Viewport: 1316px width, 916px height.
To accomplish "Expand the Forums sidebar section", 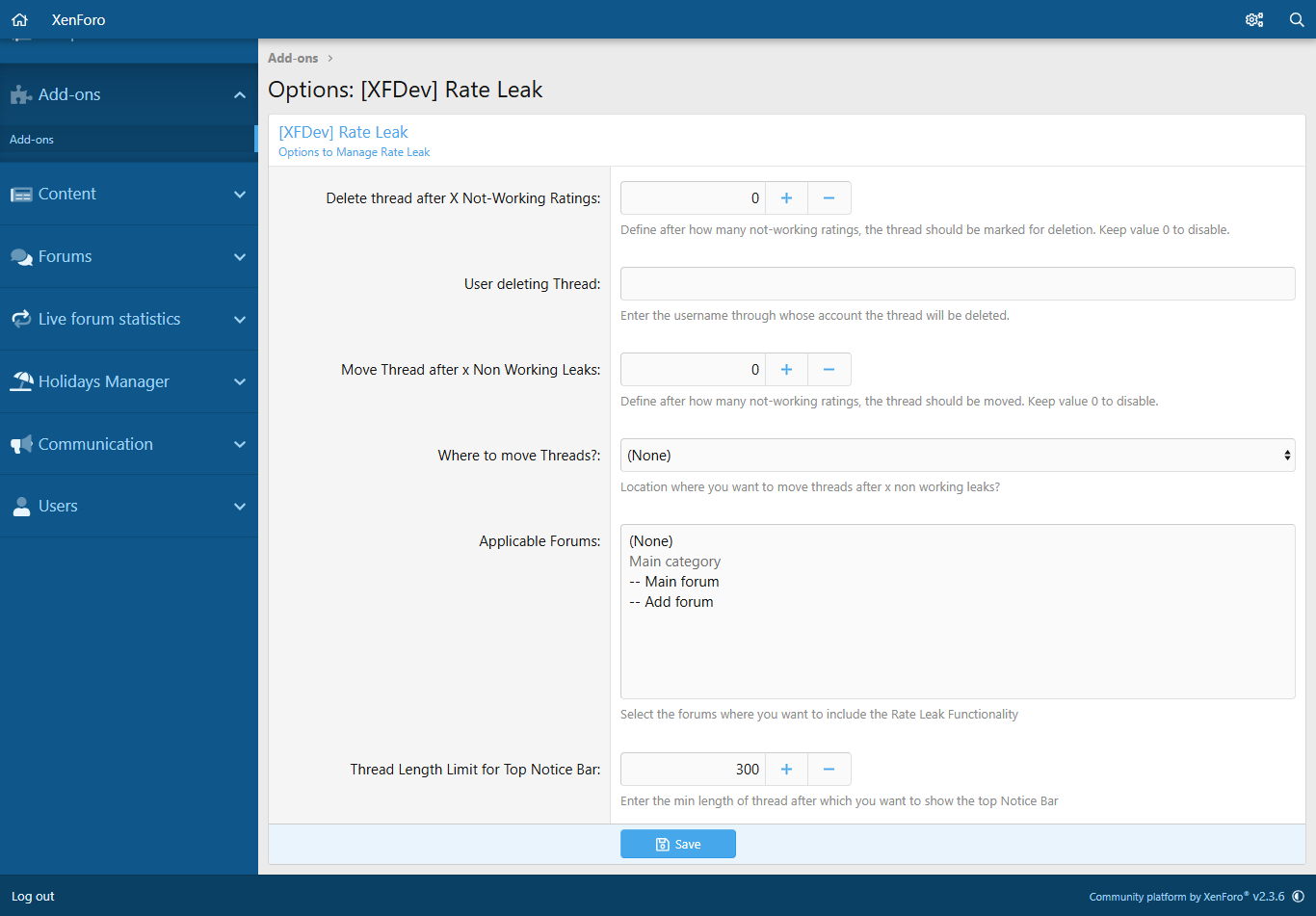I will 239,257.
